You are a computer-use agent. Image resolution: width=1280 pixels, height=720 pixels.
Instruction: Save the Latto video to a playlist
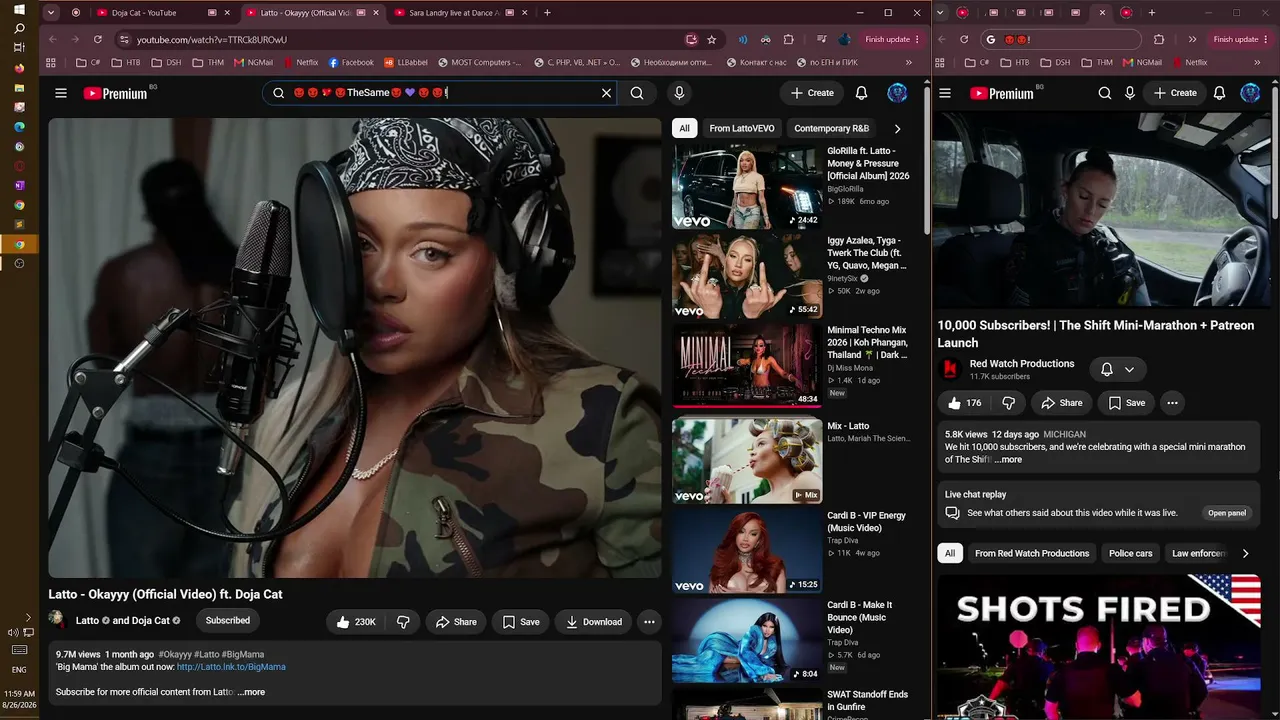tap(521, 622)
